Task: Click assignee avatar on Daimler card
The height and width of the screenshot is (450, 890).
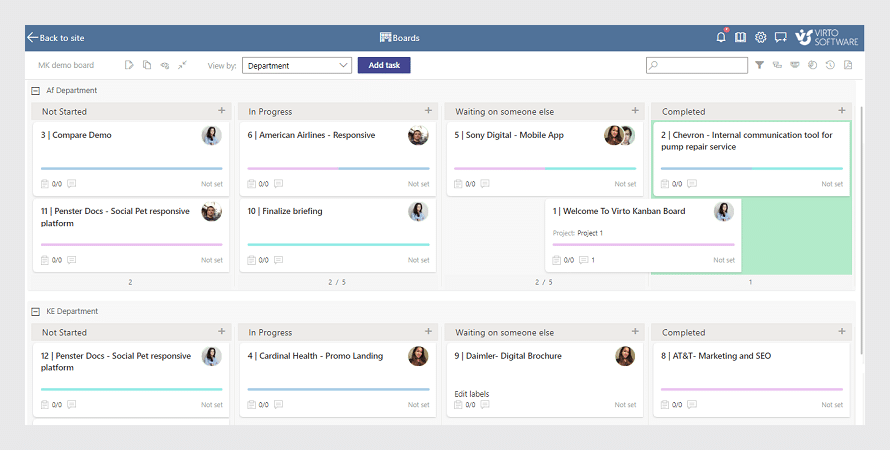Action: [625, 356]
